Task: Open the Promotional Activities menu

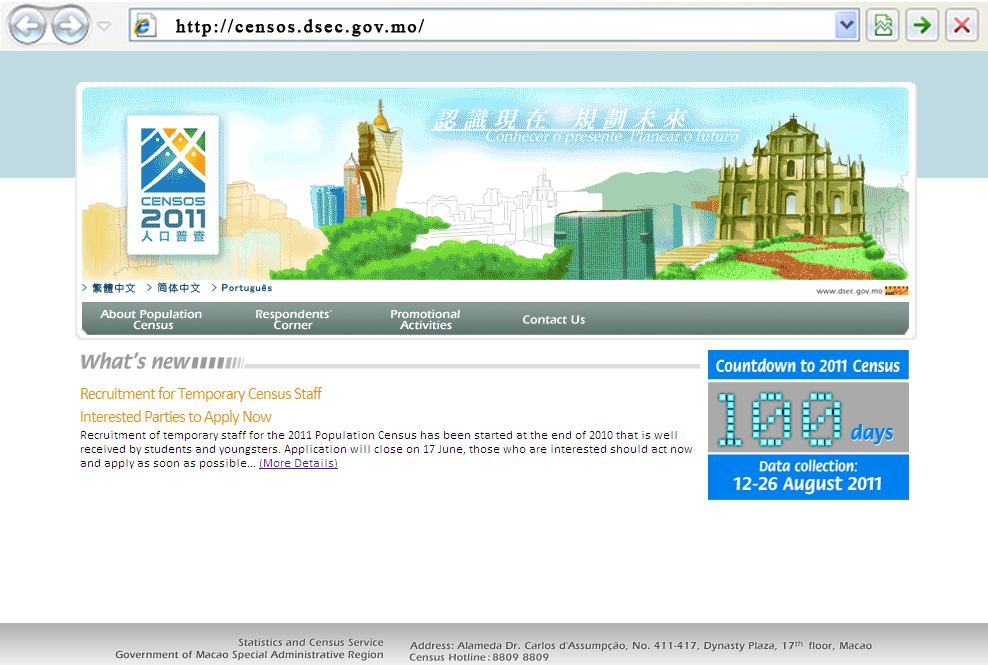Action: point(425,320)
